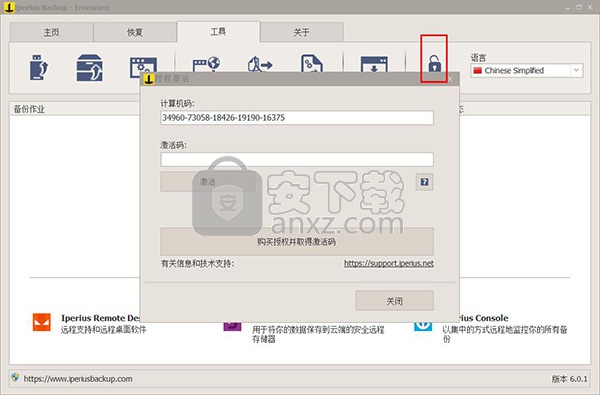The image size is (600, 395).
Task: Click the 备份作业 column header
Action: [x=75, y=109]
